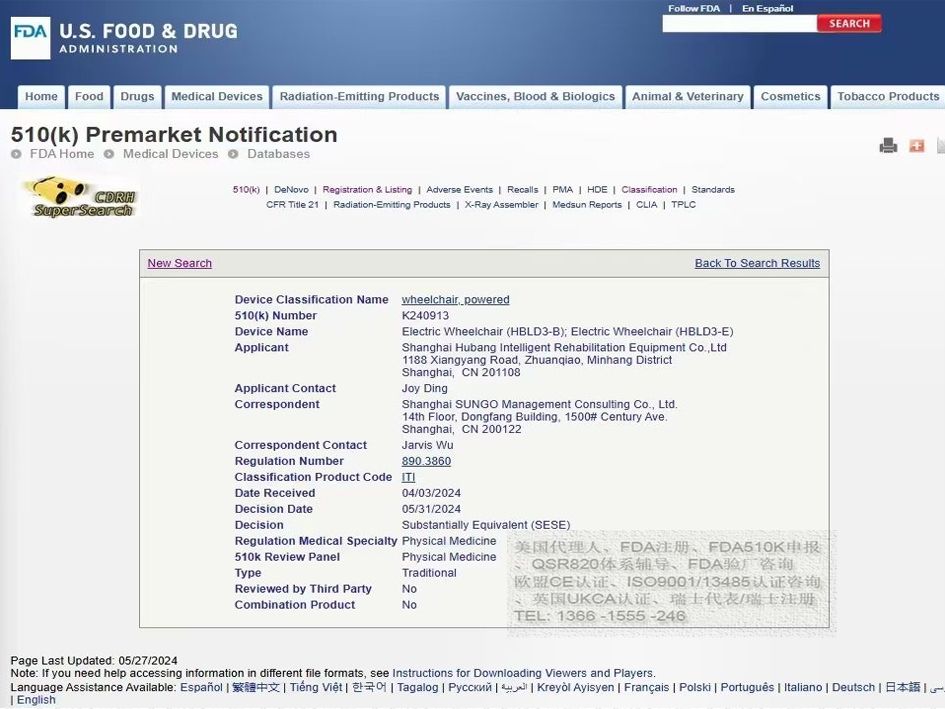
Task: Click the orange plus share icon
Action: pos(917,145)
